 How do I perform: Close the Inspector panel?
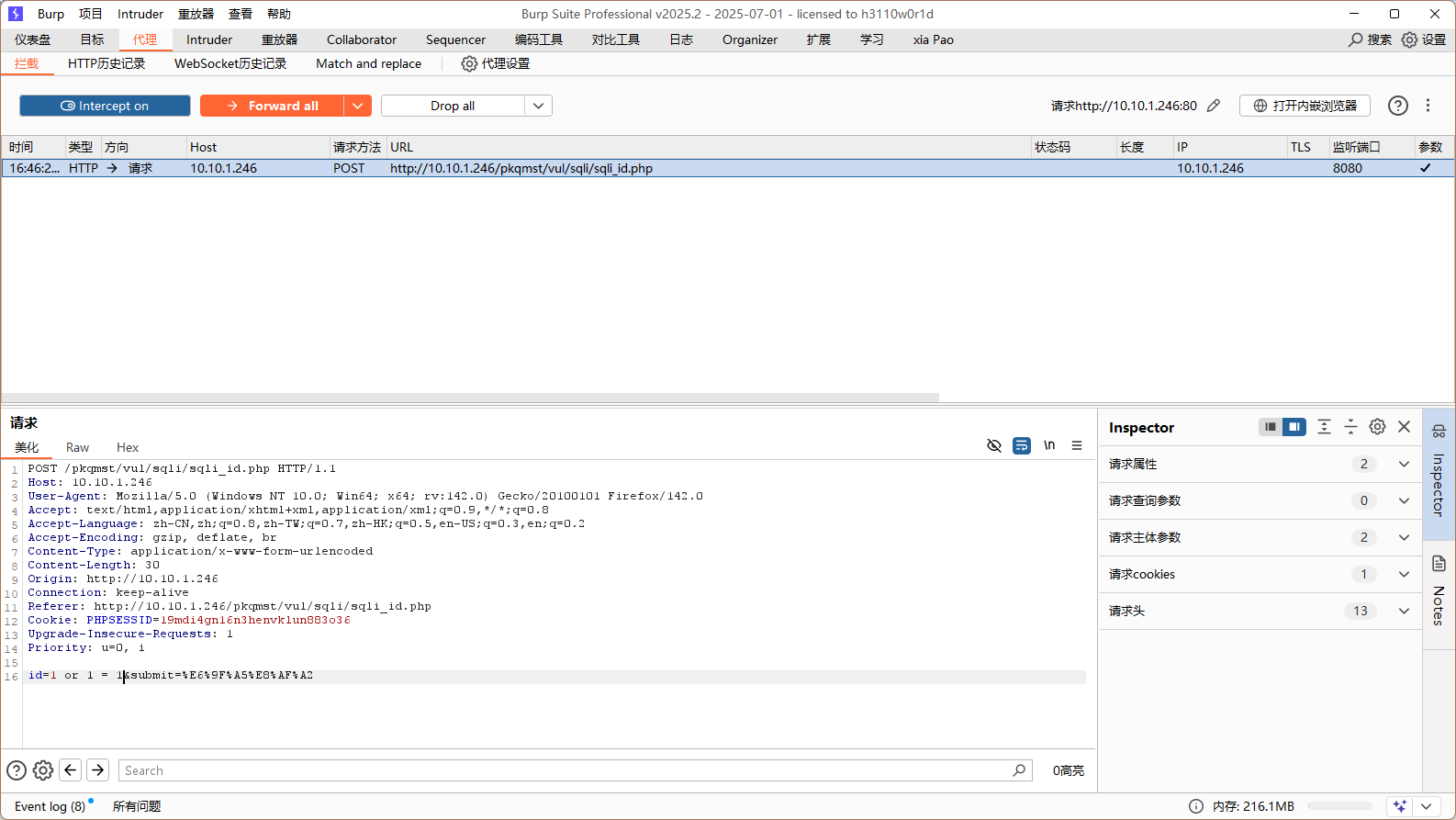pyautogui.click(x=1404, y=427)
